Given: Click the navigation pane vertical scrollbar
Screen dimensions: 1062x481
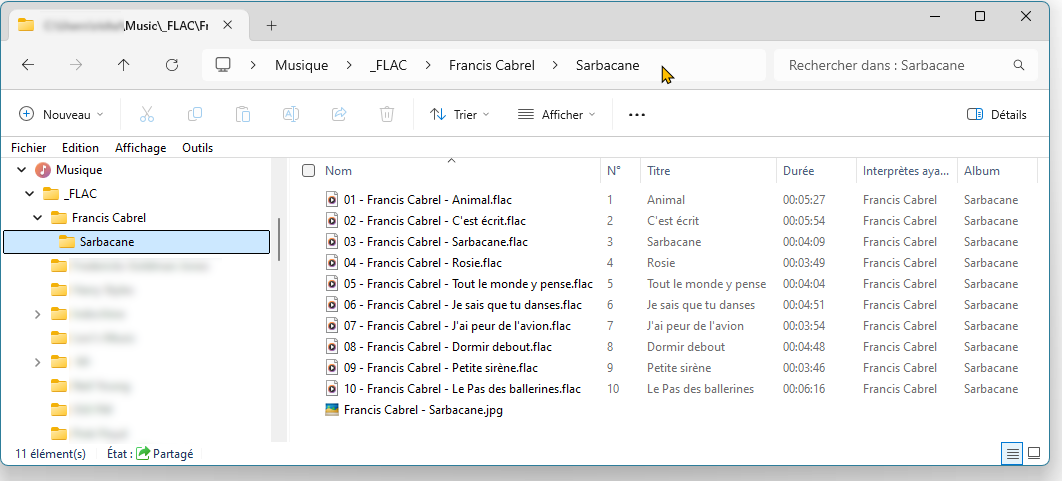Looking at the screenshot, I should [x=280, y=238].
